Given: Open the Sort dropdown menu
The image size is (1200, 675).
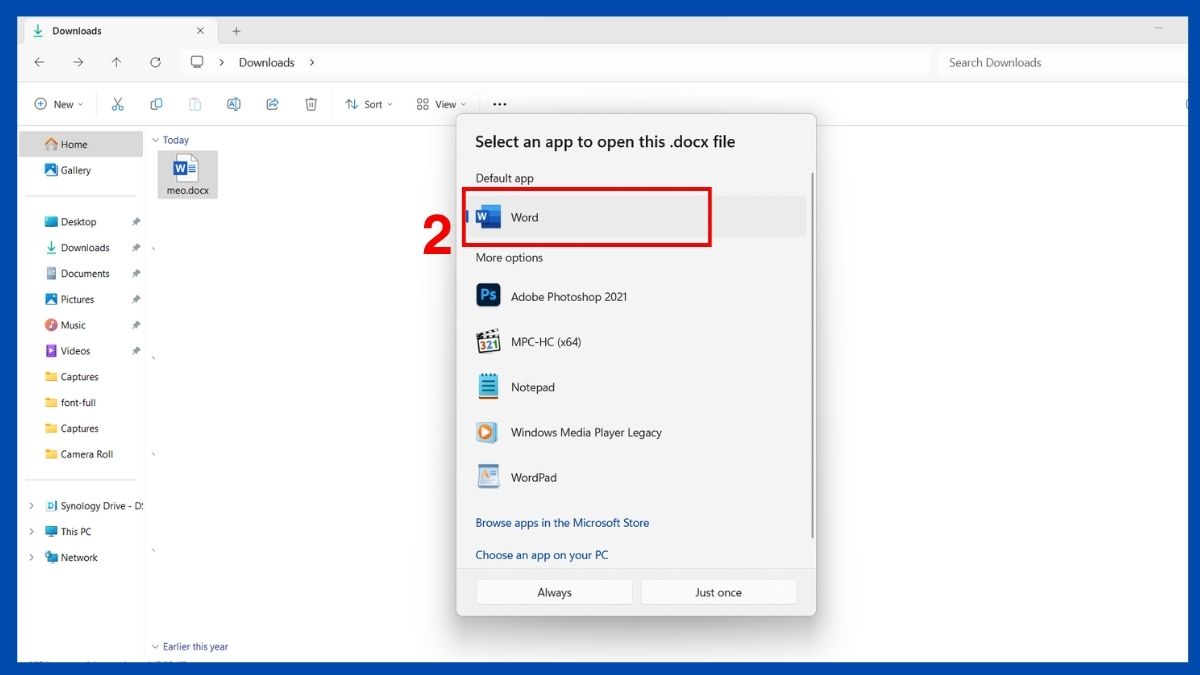Looking at the screenshot, I should 369,104.
